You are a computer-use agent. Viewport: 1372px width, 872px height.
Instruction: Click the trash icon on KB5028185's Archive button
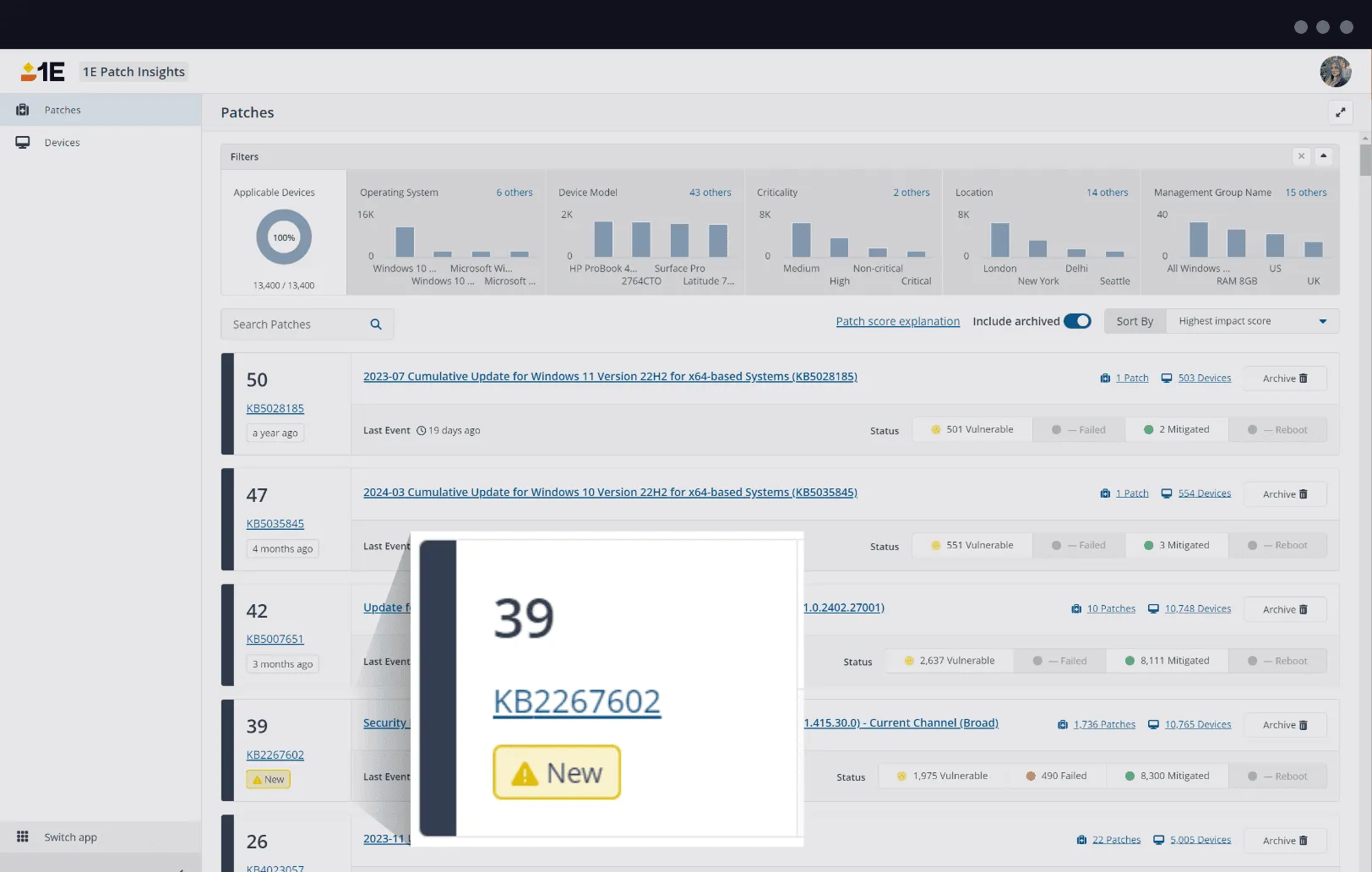(x=1302, y=379)
